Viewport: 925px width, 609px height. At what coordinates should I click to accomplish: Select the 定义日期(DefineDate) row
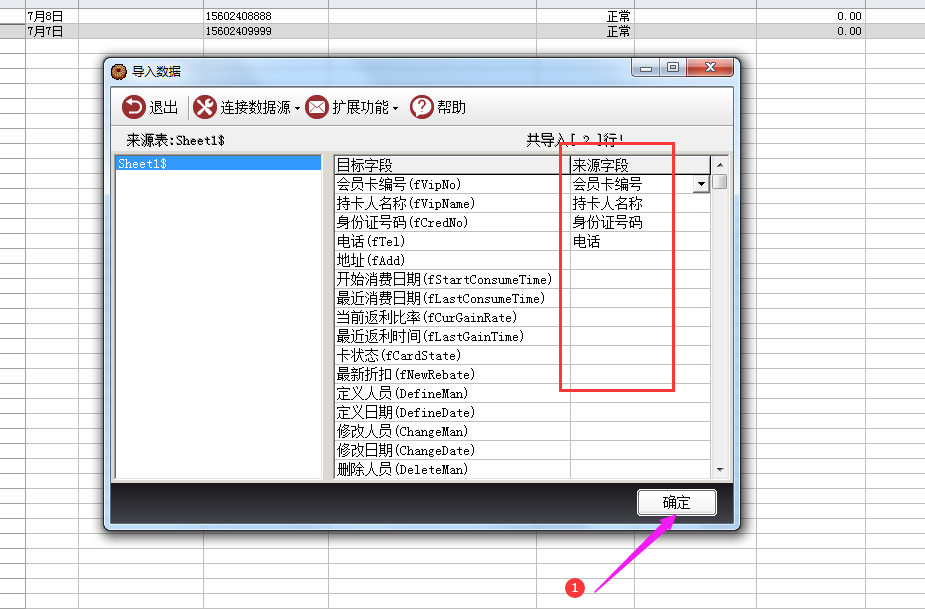coord(452,412)
